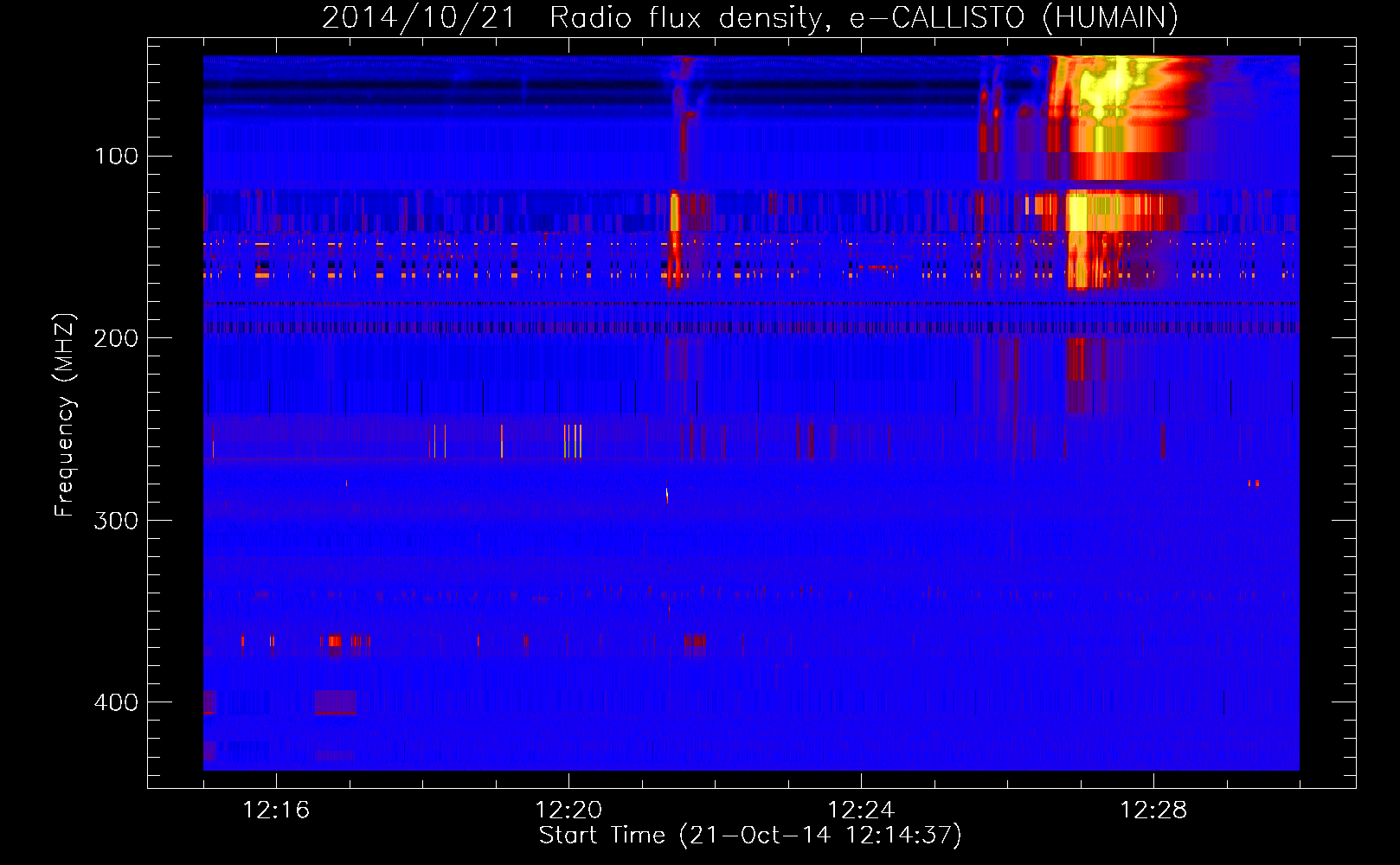Viewport: 1400px width, 865px height.
Task: Click the date '2014/10/21' in the title
Action: [419, 17]
